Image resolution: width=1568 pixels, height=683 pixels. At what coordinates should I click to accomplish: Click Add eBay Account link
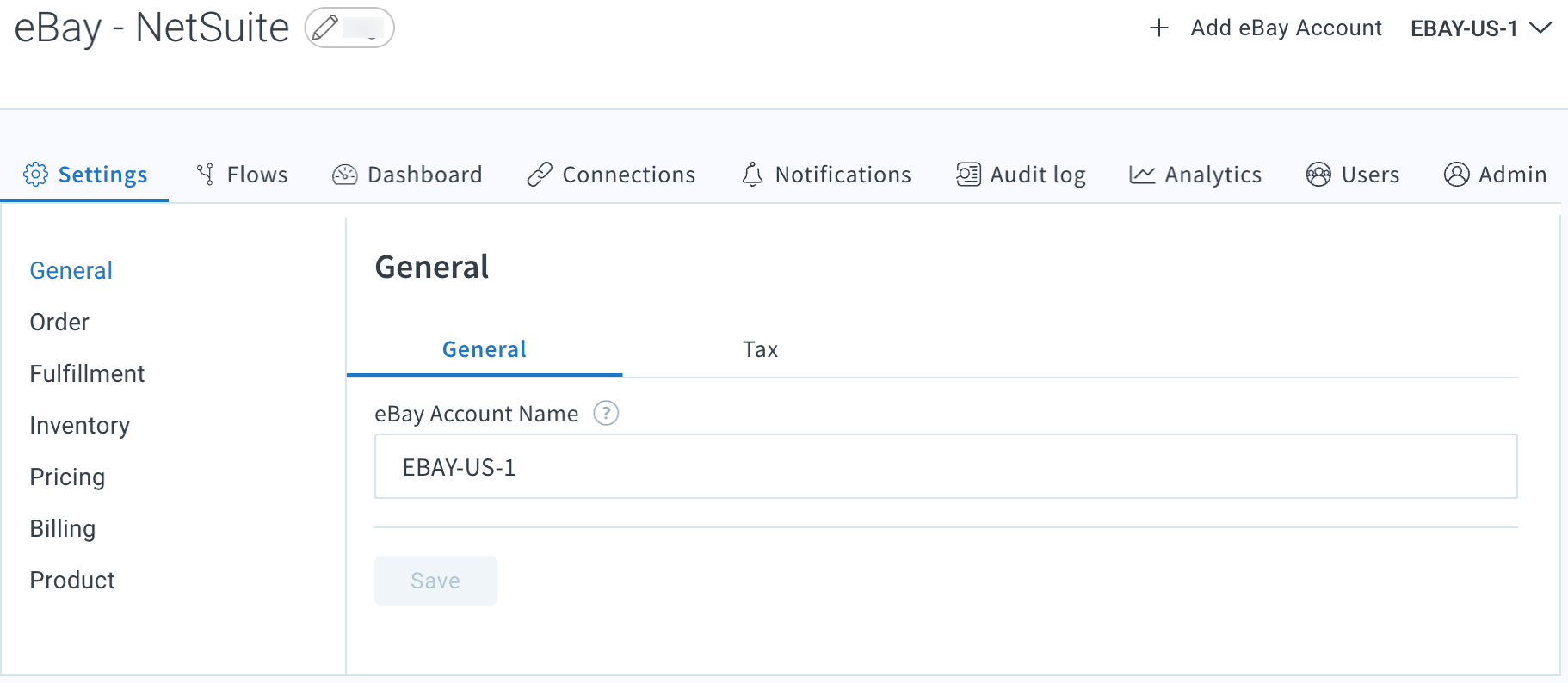click(1286, 28)
